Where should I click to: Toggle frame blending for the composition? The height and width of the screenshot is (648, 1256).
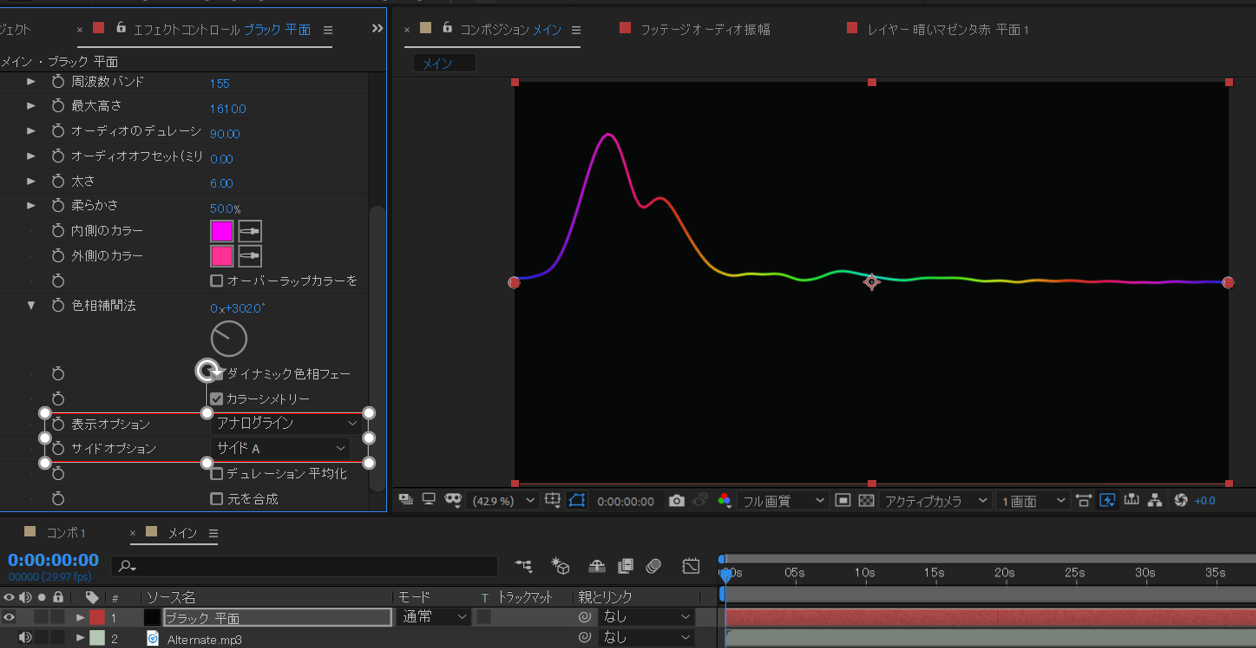pos(625,566)
